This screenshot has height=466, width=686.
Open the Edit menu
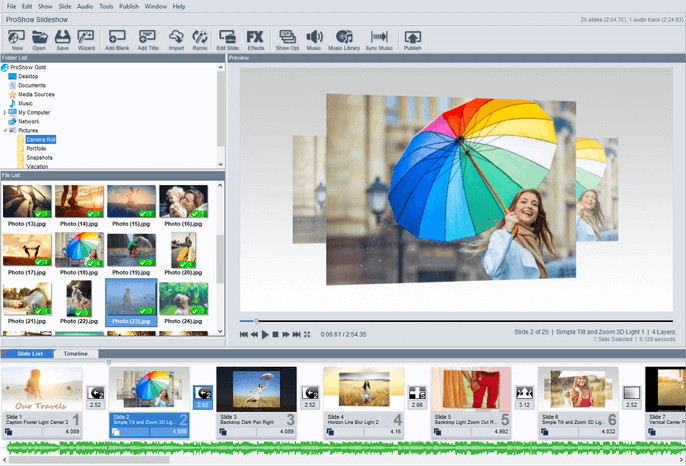[x=27, y=6]
